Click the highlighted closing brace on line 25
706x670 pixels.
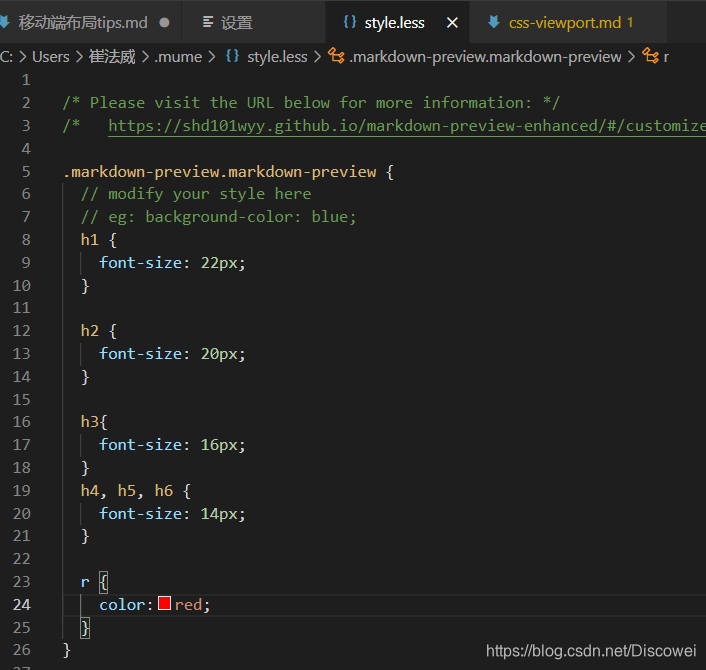[x=85, y=628]
